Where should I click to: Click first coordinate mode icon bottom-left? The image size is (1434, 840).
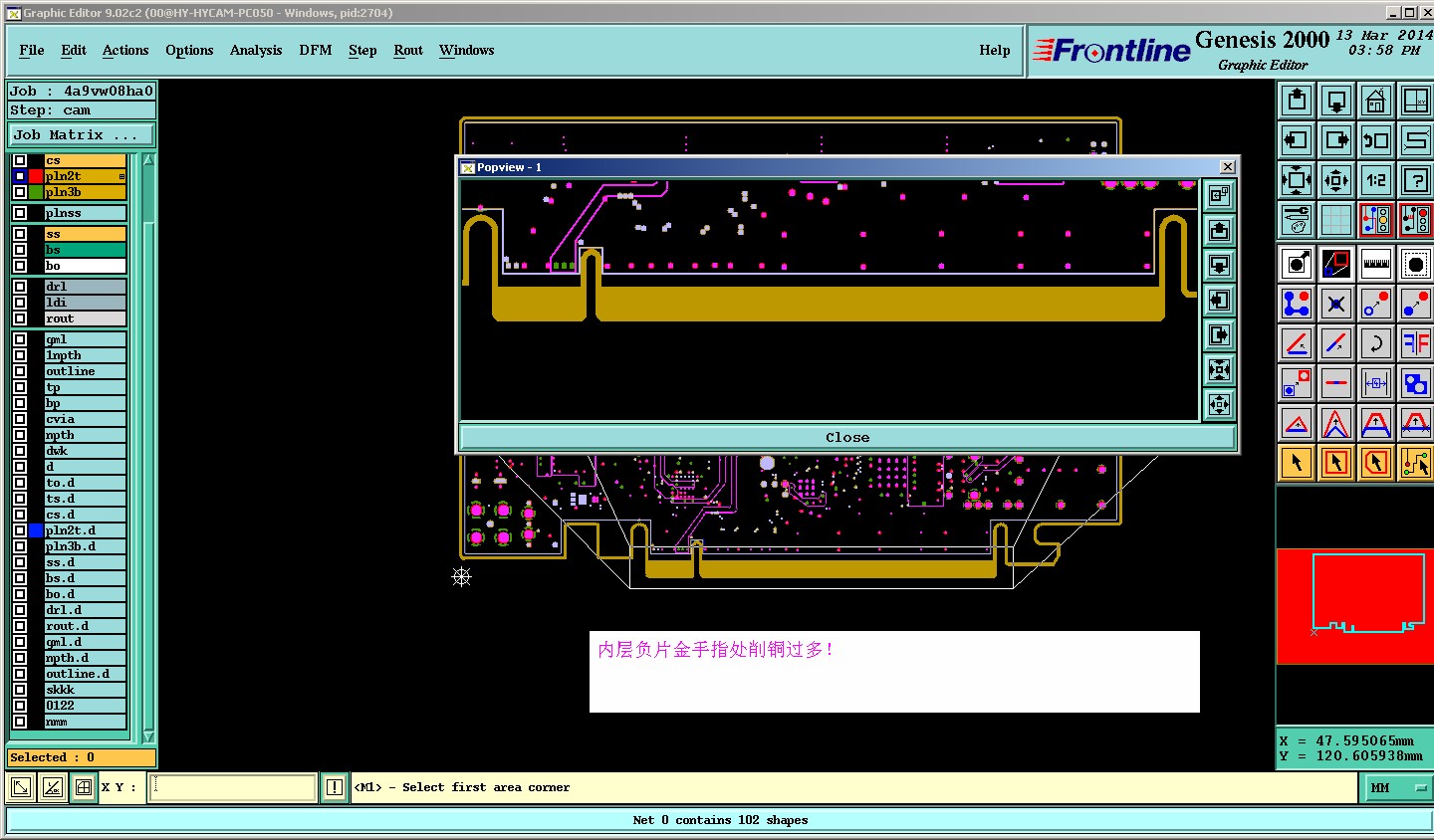point(20,787)
